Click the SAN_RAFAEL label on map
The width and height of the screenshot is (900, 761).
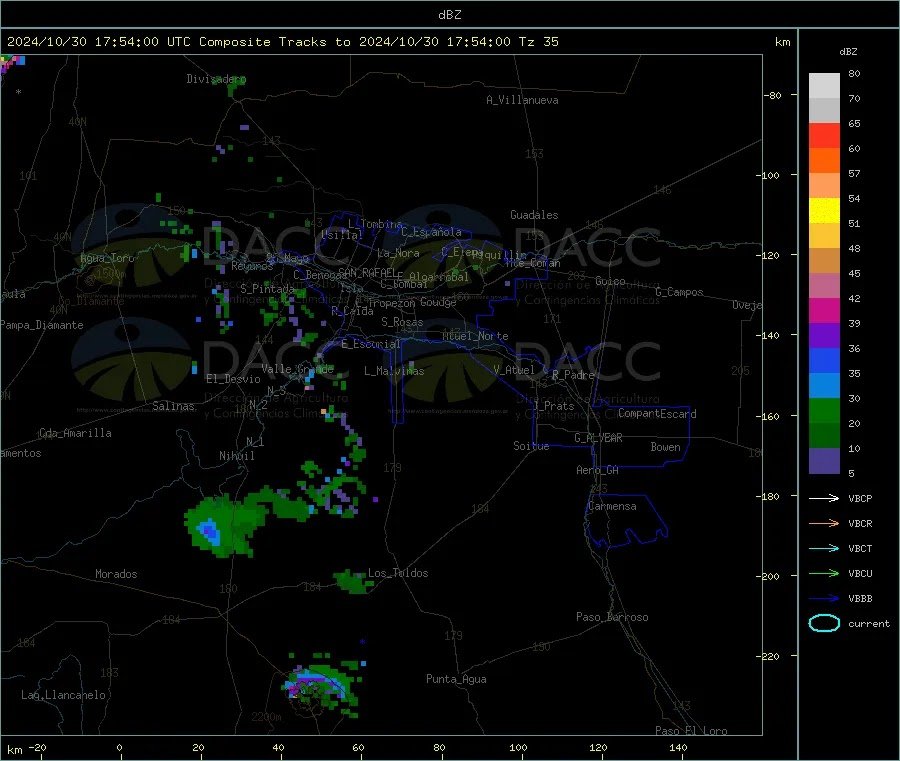(366, 272)
